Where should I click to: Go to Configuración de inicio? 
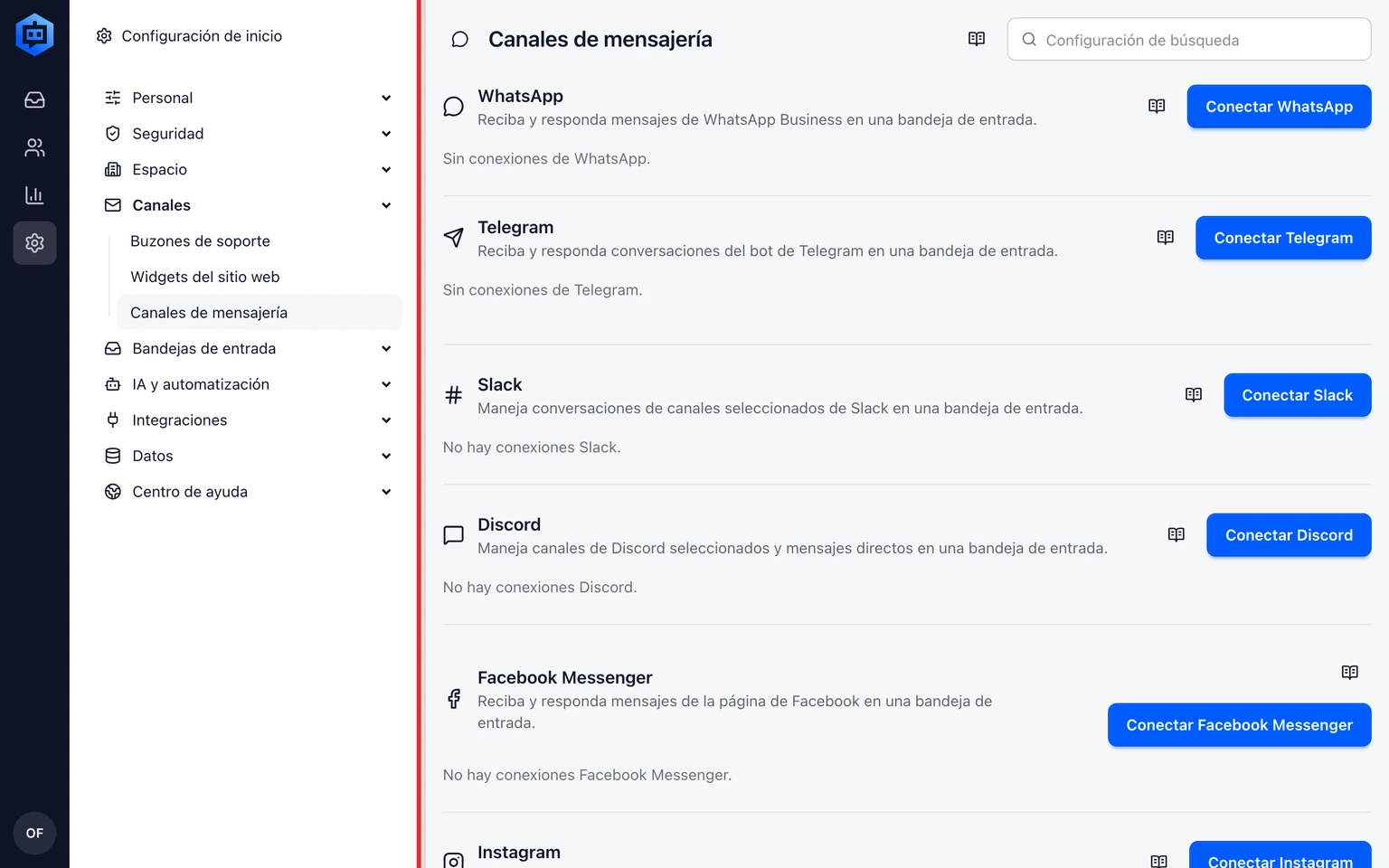click(202, 36)
